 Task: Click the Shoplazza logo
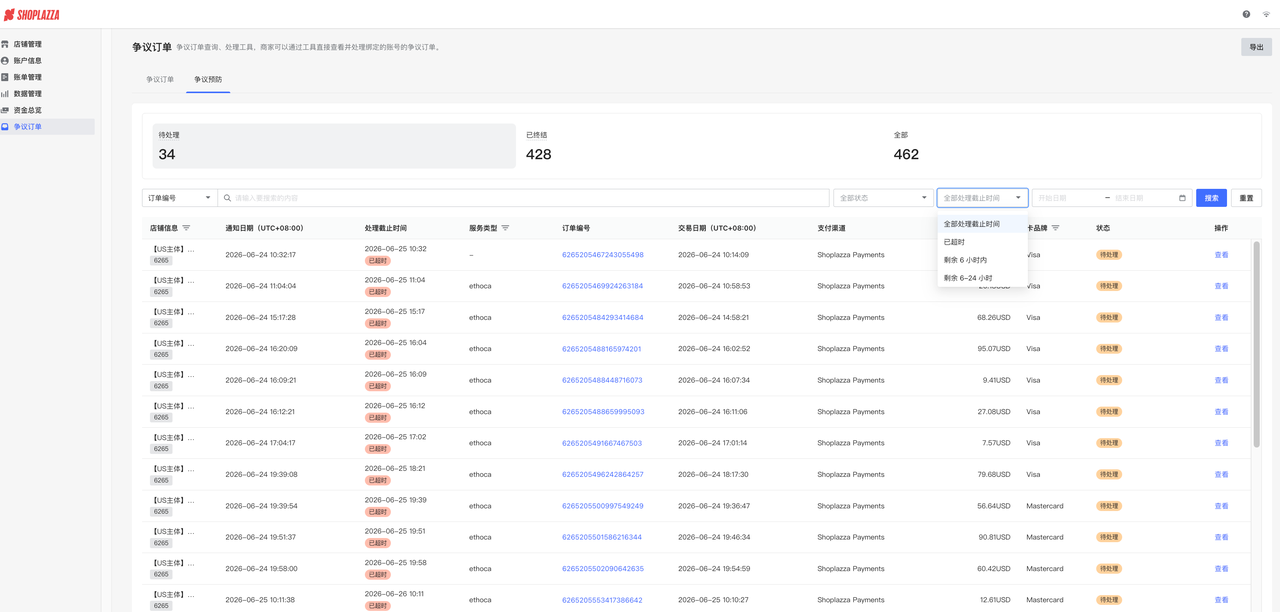click(32, 15)
